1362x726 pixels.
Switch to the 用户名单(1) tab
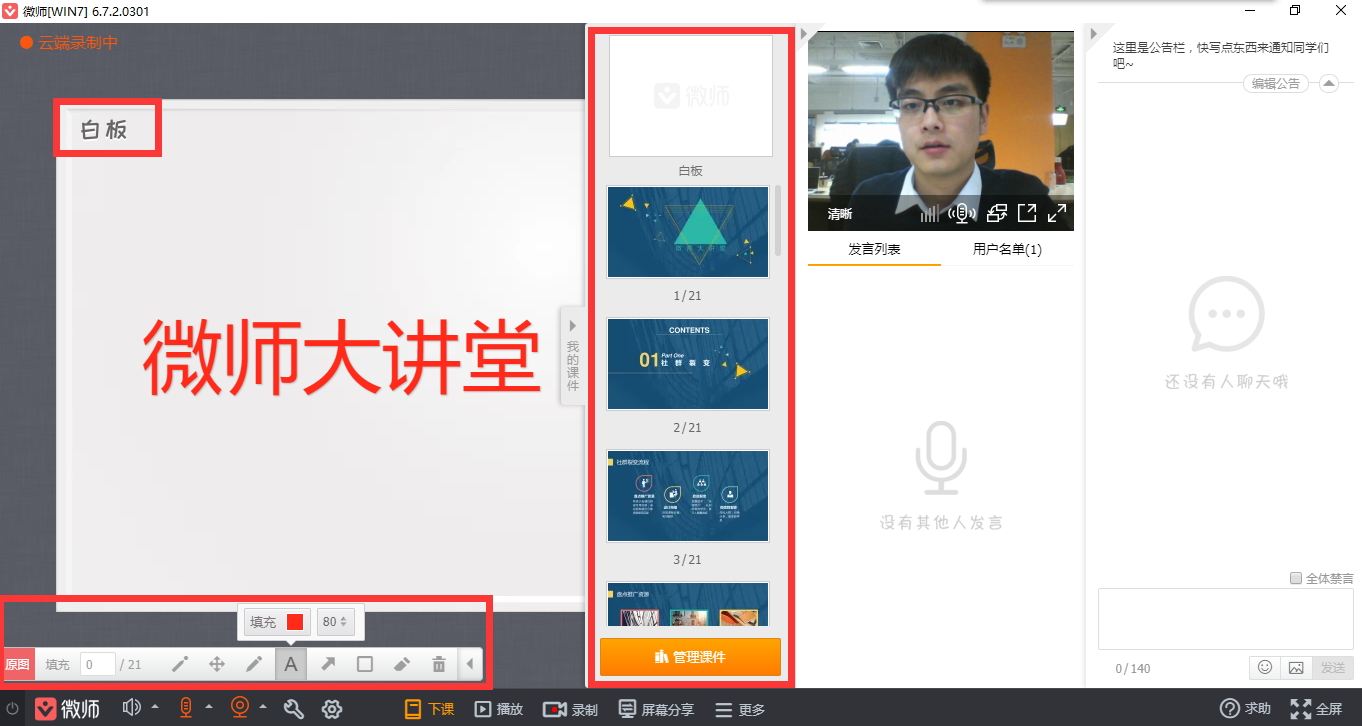tap(1007, 249)
